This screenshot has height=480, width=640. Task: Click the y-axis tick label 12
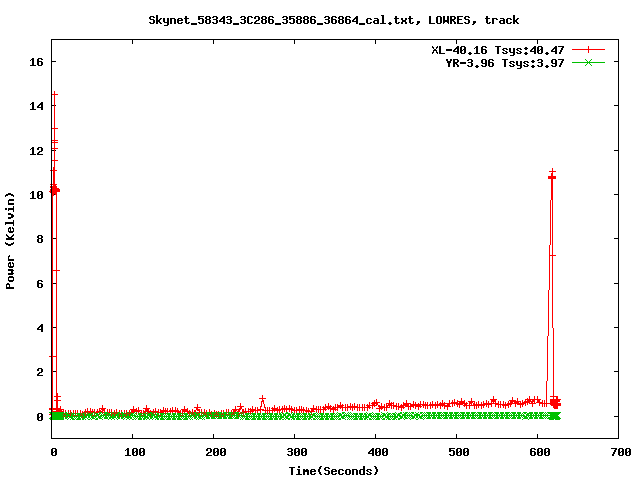coord(36,151)
